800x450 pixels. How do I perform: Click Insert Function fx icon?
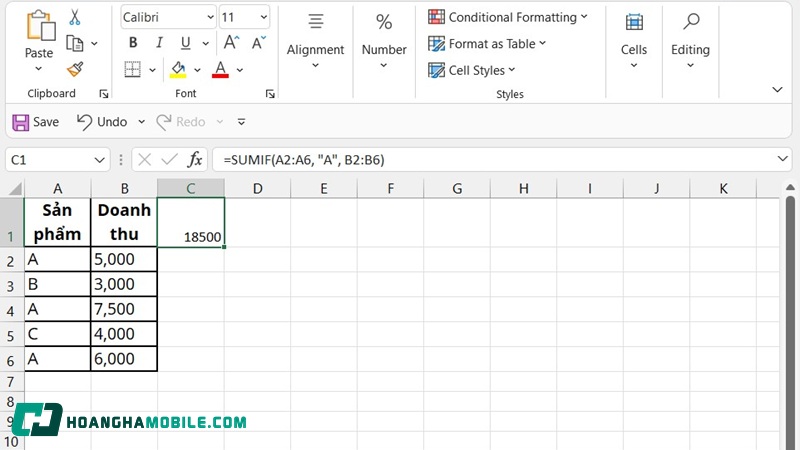click(195, 160)
